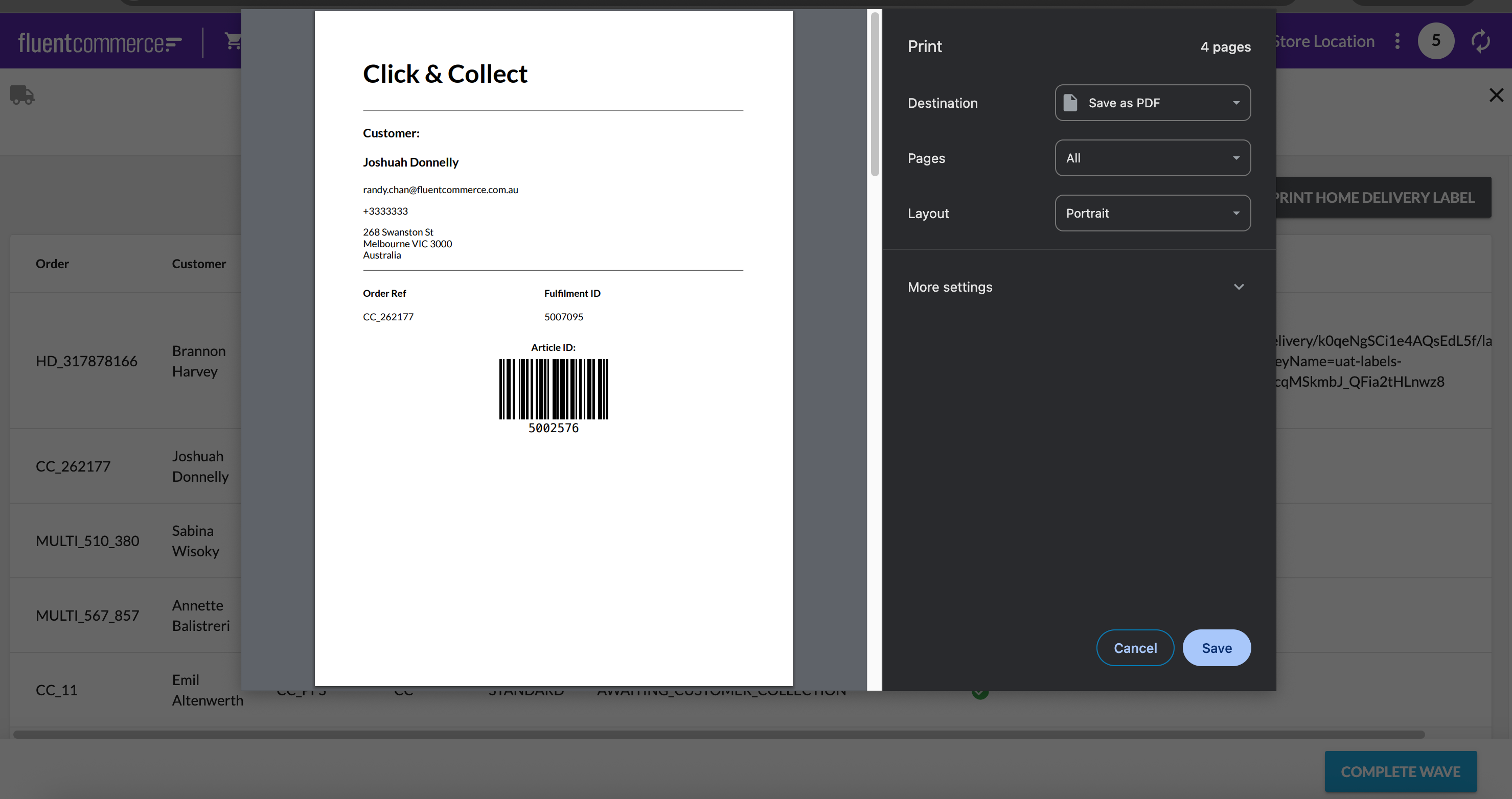Click customer Sabina Wisoky
The image size is (1512, 799).
pos(195,540)
